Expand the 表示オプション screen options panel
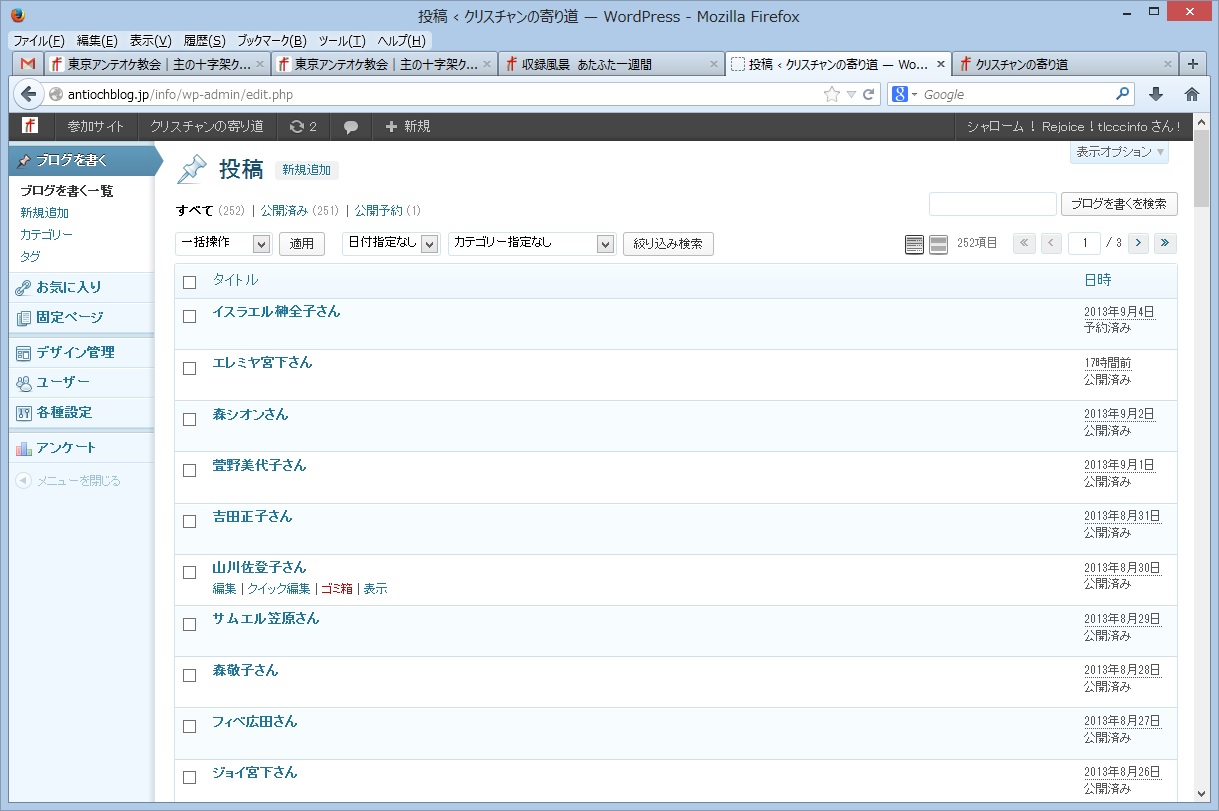1219x811 pixels. pos(1119,152)
